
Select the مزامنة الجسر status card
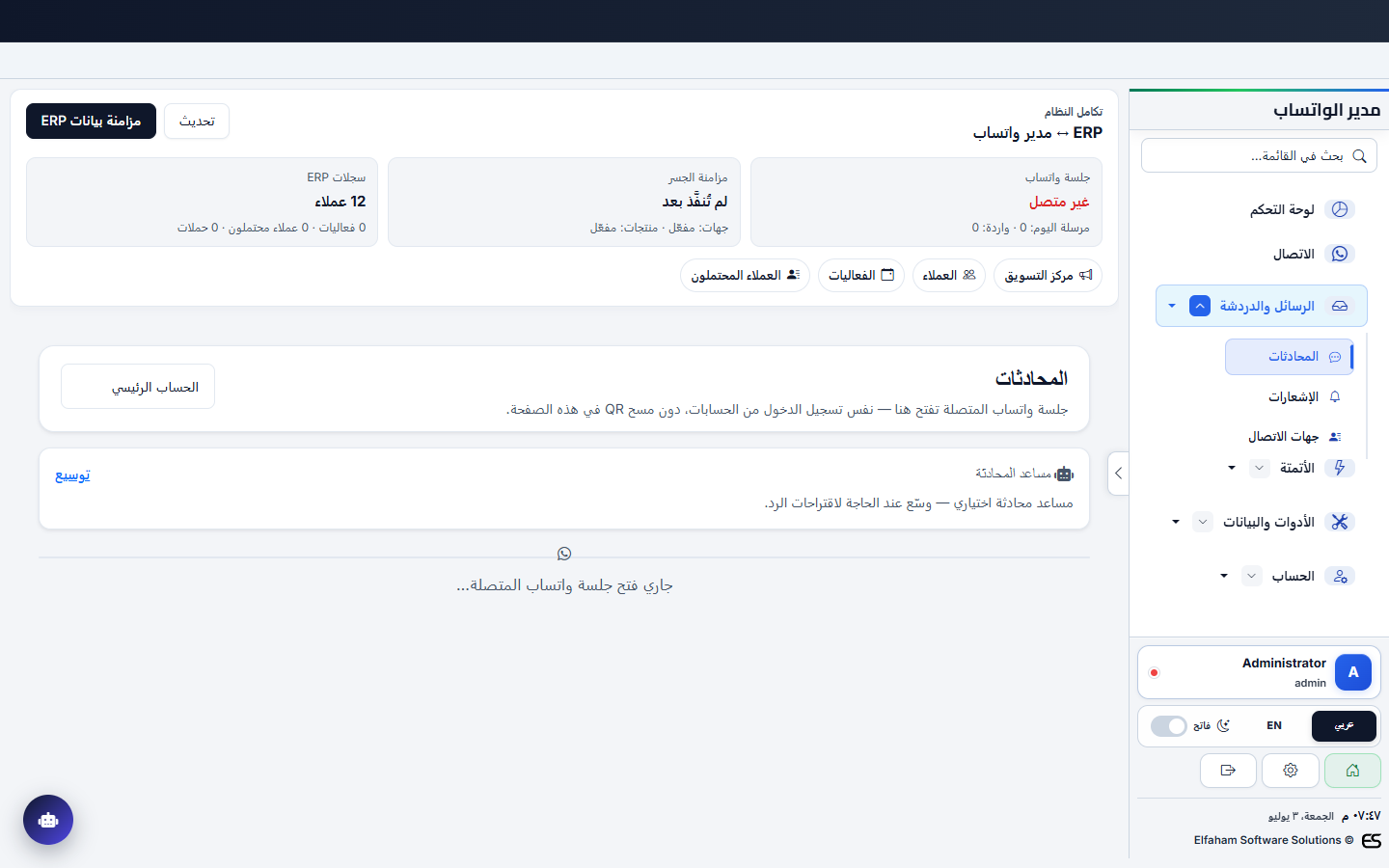[564, 203]
